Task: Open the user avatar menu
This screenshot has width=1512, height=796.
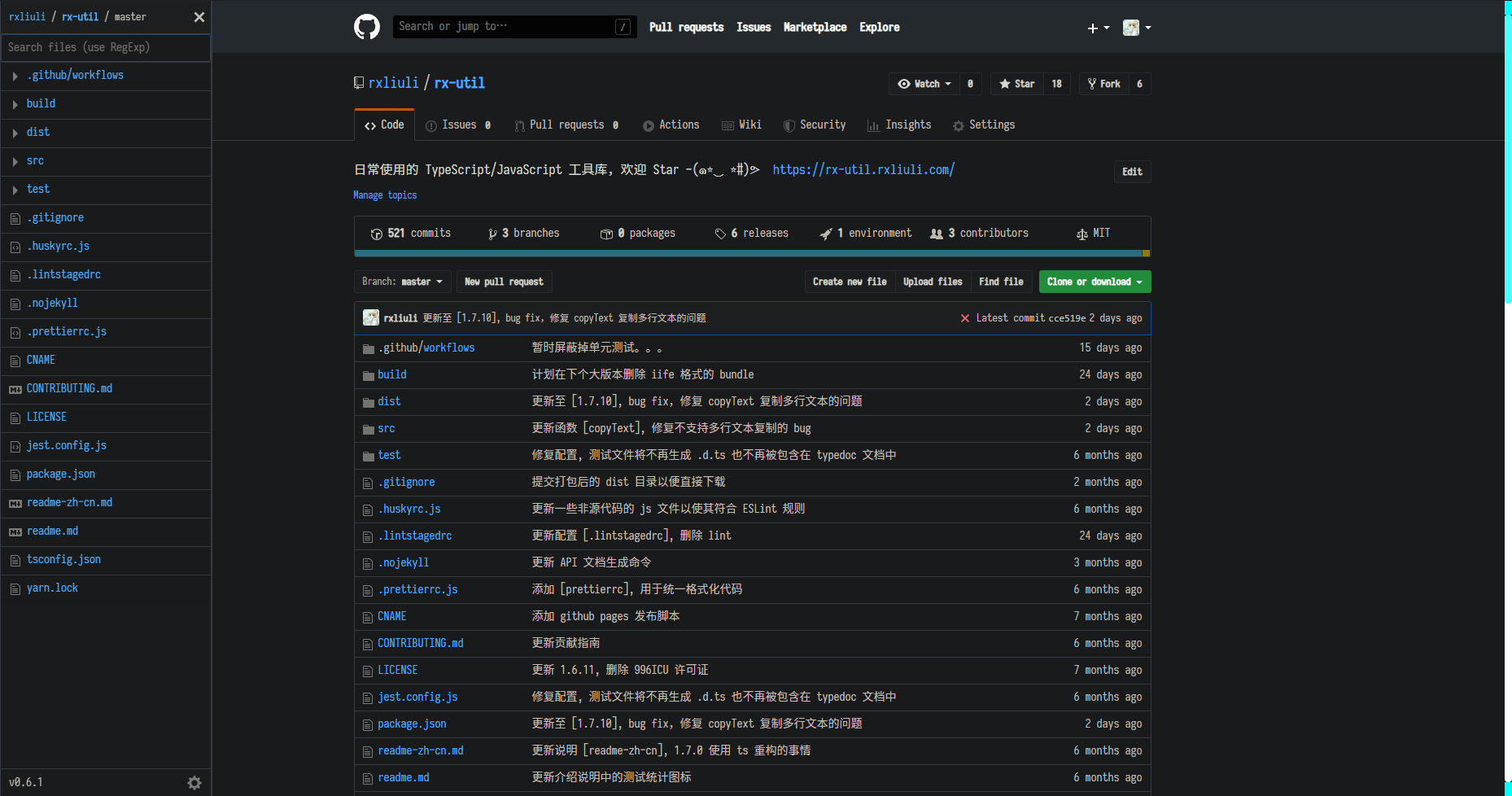Action: pyautogui.click(x=1137, y=28)
